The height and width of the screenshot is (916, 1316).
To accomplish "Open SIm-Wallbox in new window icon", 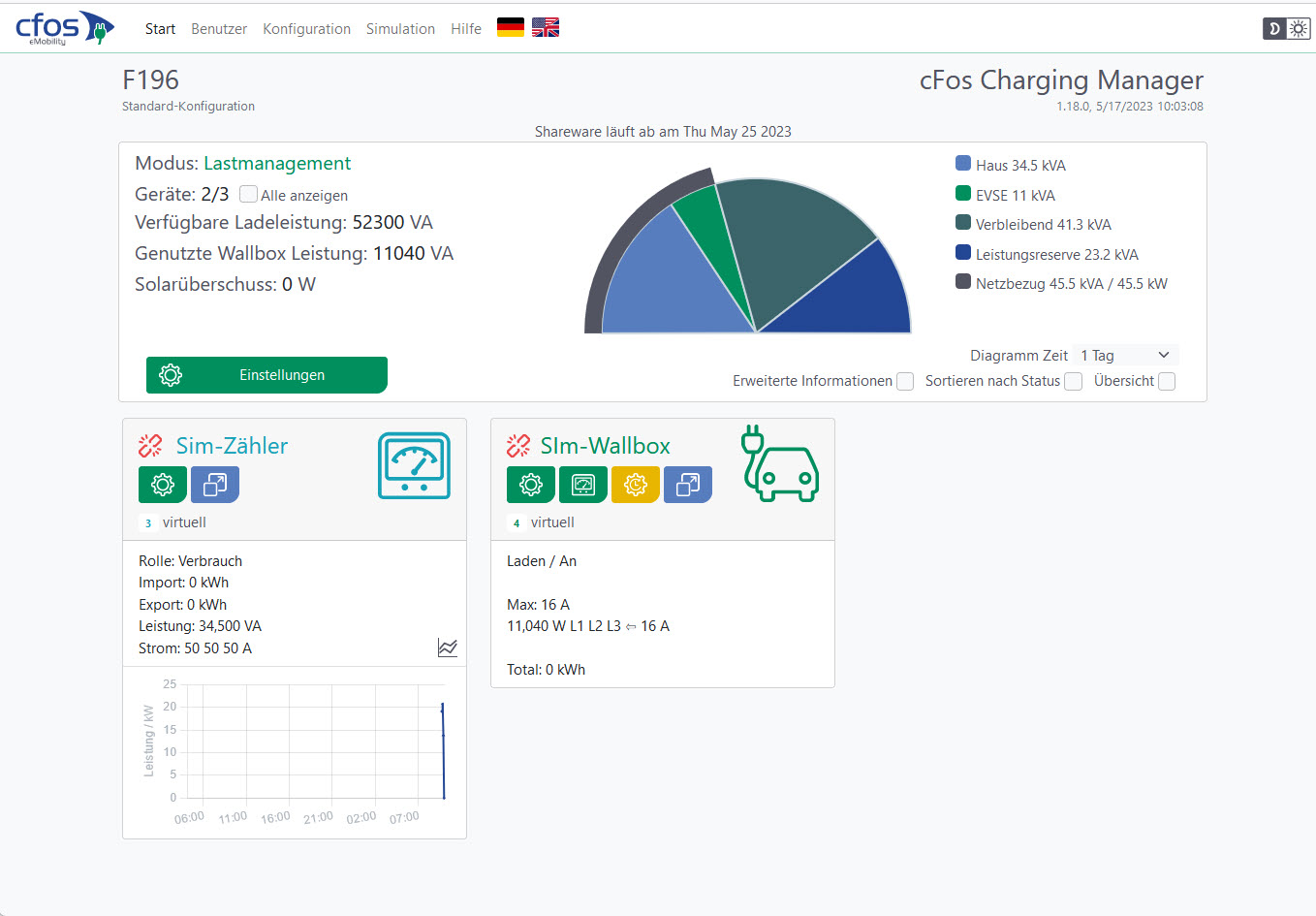I will [688, 485].
